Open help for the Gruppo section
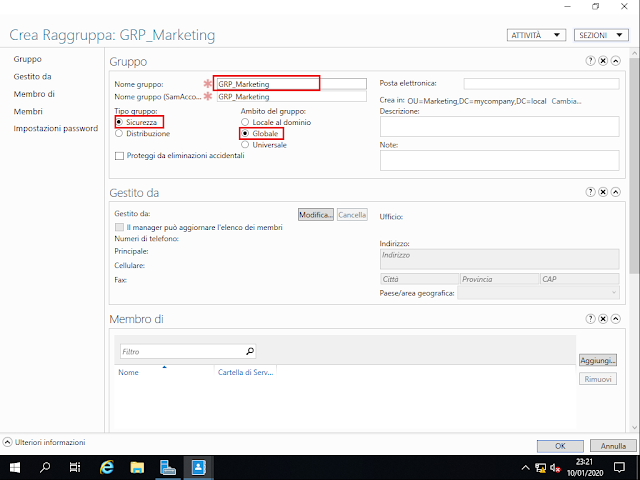 [x=590, y=61]
